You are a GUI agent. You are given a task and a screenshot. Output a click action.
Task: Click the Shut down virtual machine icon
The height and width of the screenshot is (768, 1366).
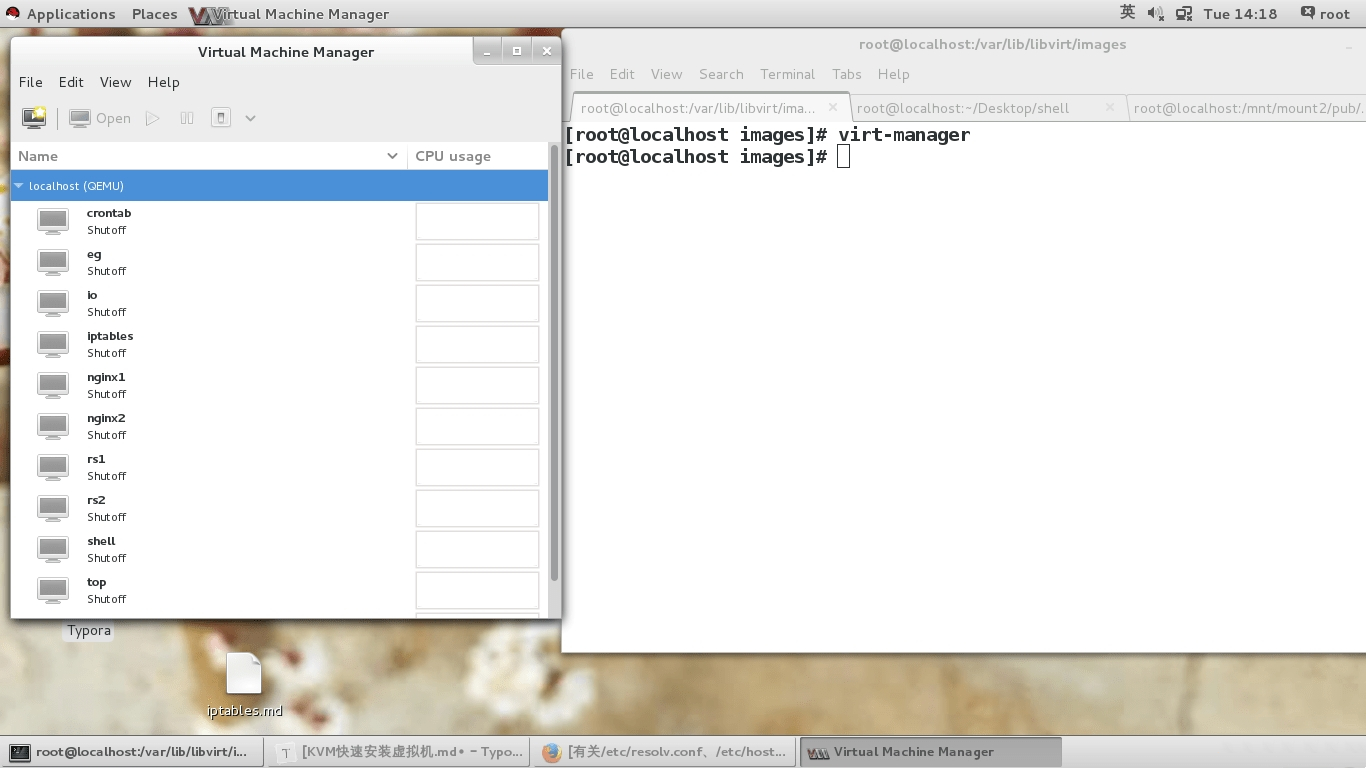tap(221, 118)
